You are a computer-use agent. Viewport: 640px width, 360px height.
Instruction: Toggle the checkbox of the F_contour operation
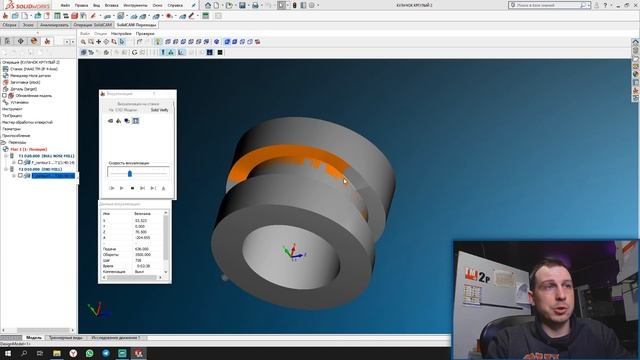(20, 162)
